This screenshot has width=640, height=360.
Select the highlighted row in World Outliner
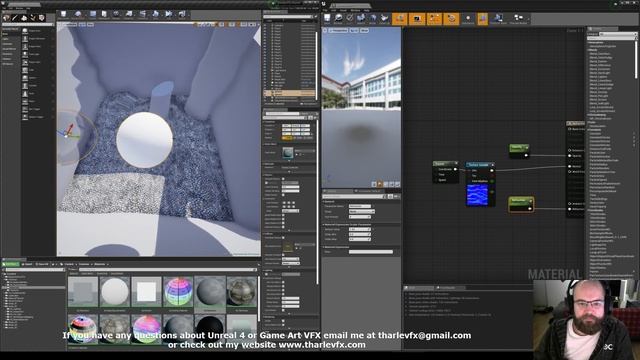289,93
